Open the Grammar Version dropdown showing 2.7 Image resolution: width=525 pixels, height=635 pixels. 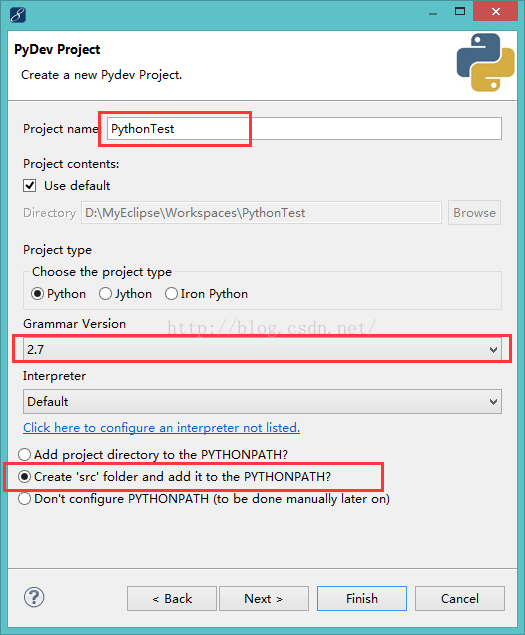point(262,349)
